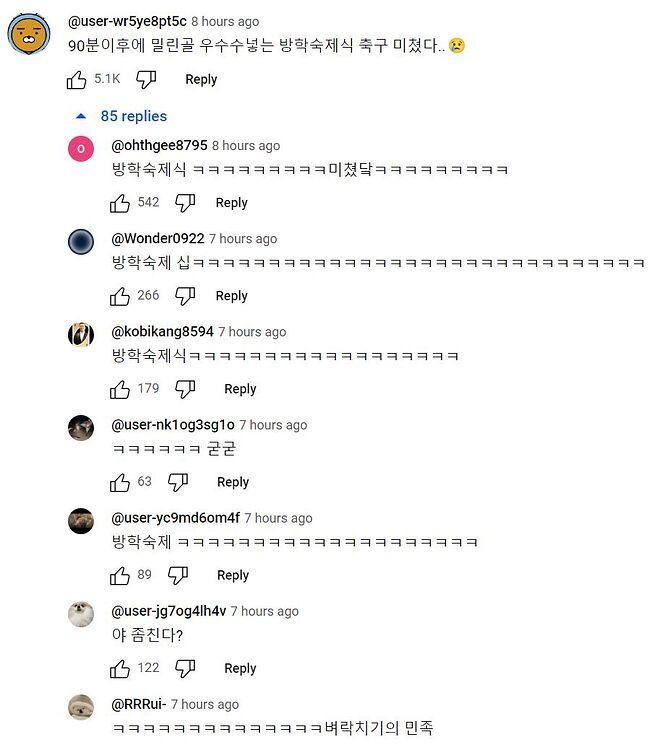Viewport: 660px width, 750px height.
Task: Dislike the reply from @user-nk1og3sg1o
Action: click(x=178, y=482)
